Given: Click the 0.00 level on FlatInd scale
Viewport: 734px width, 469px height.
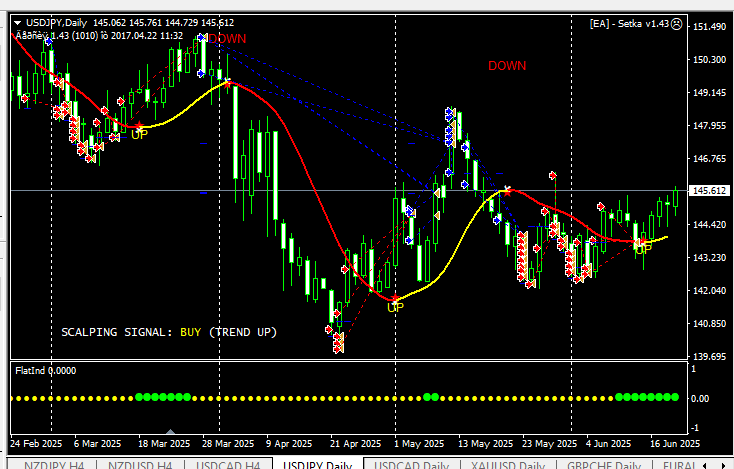Looking at the screenshot, I should click(700, 398).
